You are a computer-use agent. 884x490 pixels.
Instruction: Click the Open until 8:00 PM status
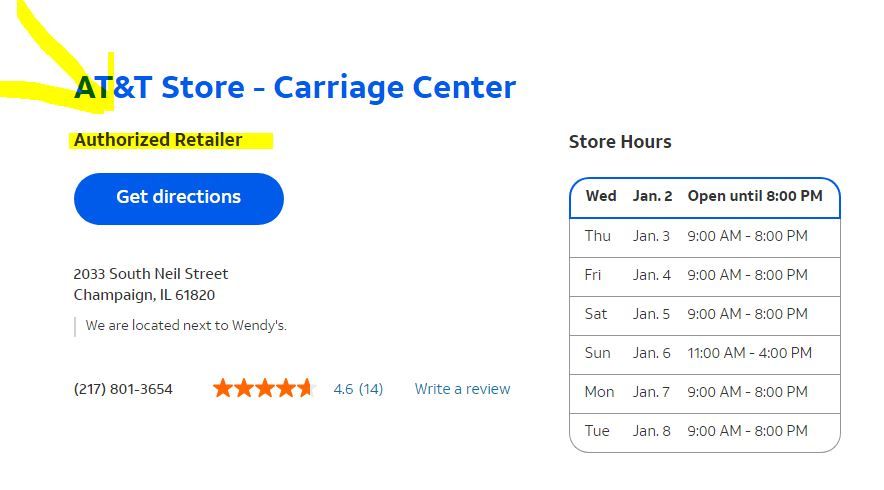pyautogui.click(x=755, y=196)
